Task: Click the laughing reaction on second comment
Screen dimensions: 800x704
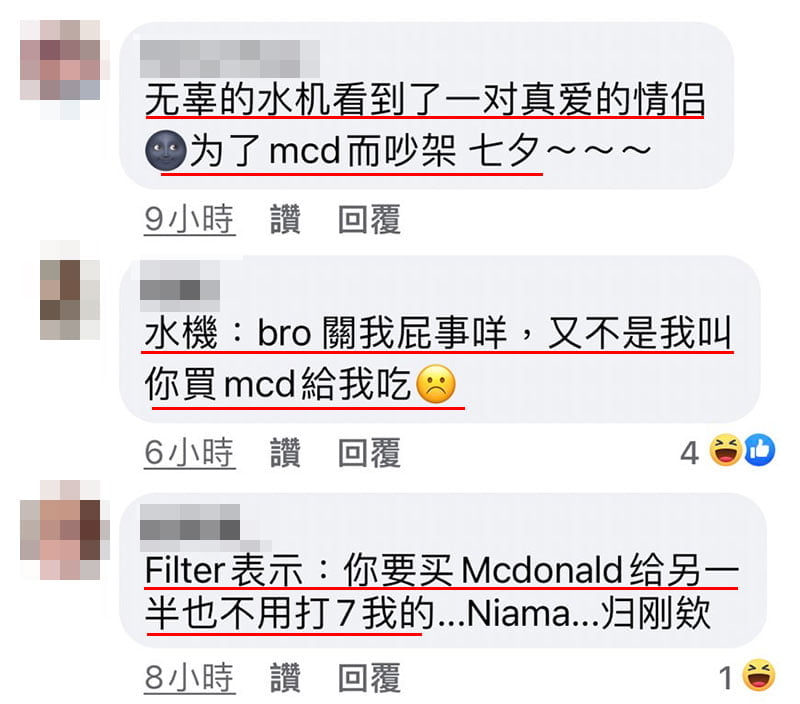Action: 727,450
